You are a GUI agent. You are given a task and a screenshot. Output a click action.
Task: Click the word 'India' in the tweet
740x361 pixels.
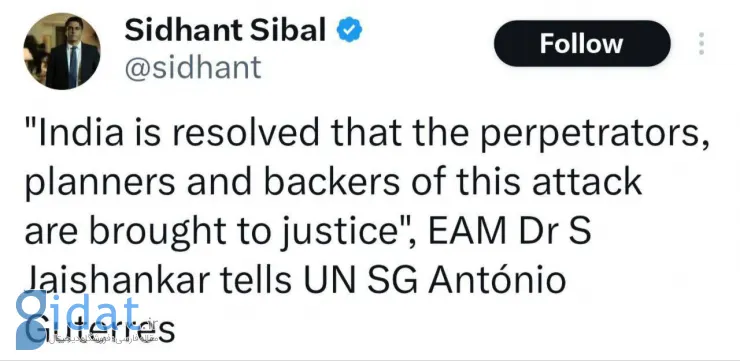click(x=81, y=134)
